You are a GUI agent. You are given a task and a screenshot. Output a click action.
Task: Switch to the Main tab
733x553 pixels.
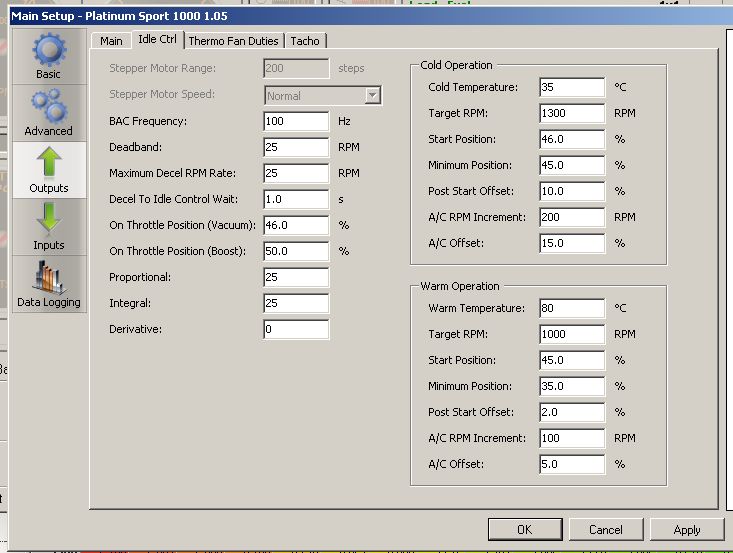point(111,41)
